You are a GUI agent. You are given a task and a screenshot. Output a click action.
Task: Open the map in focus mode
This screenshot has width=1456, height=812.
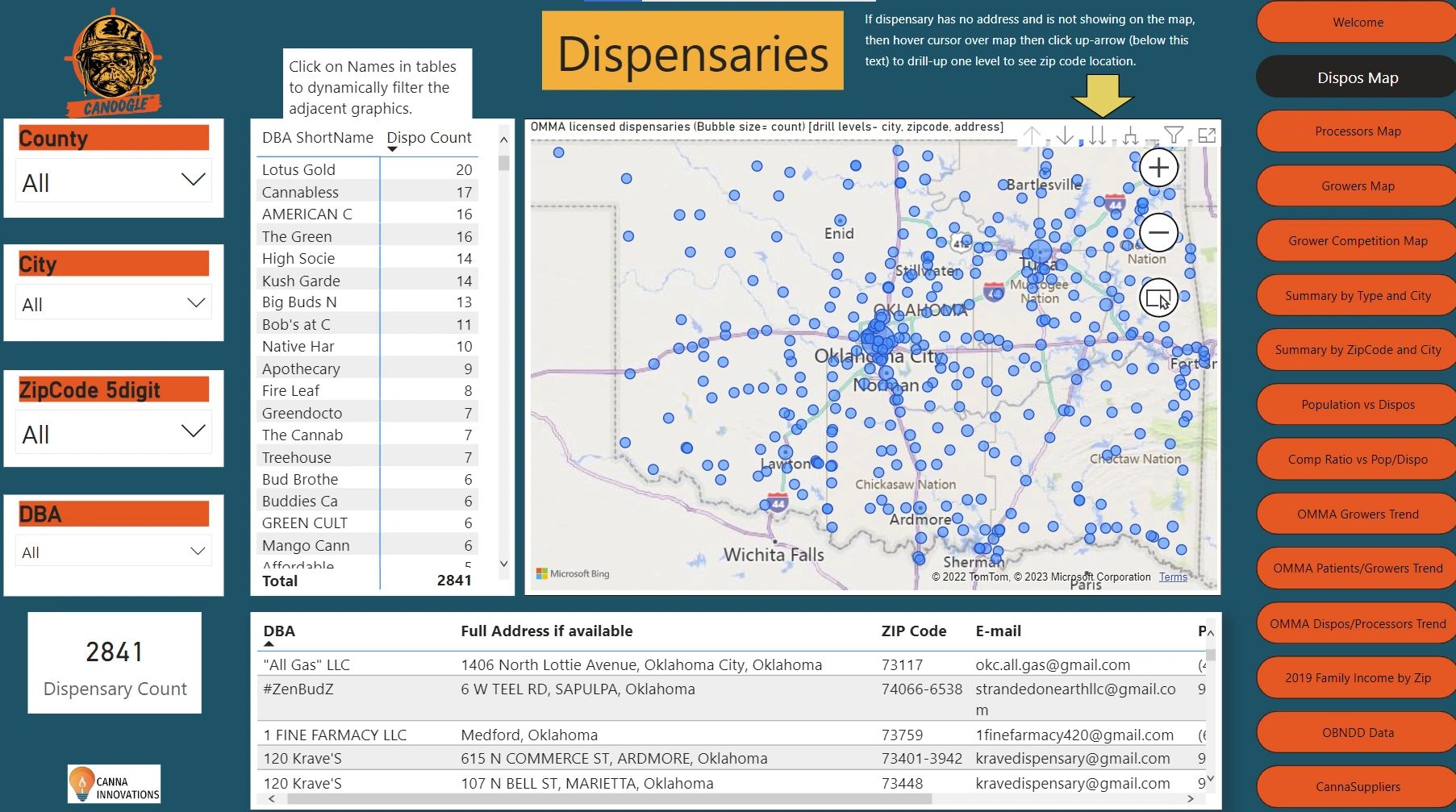click(x=1207, y=135)
